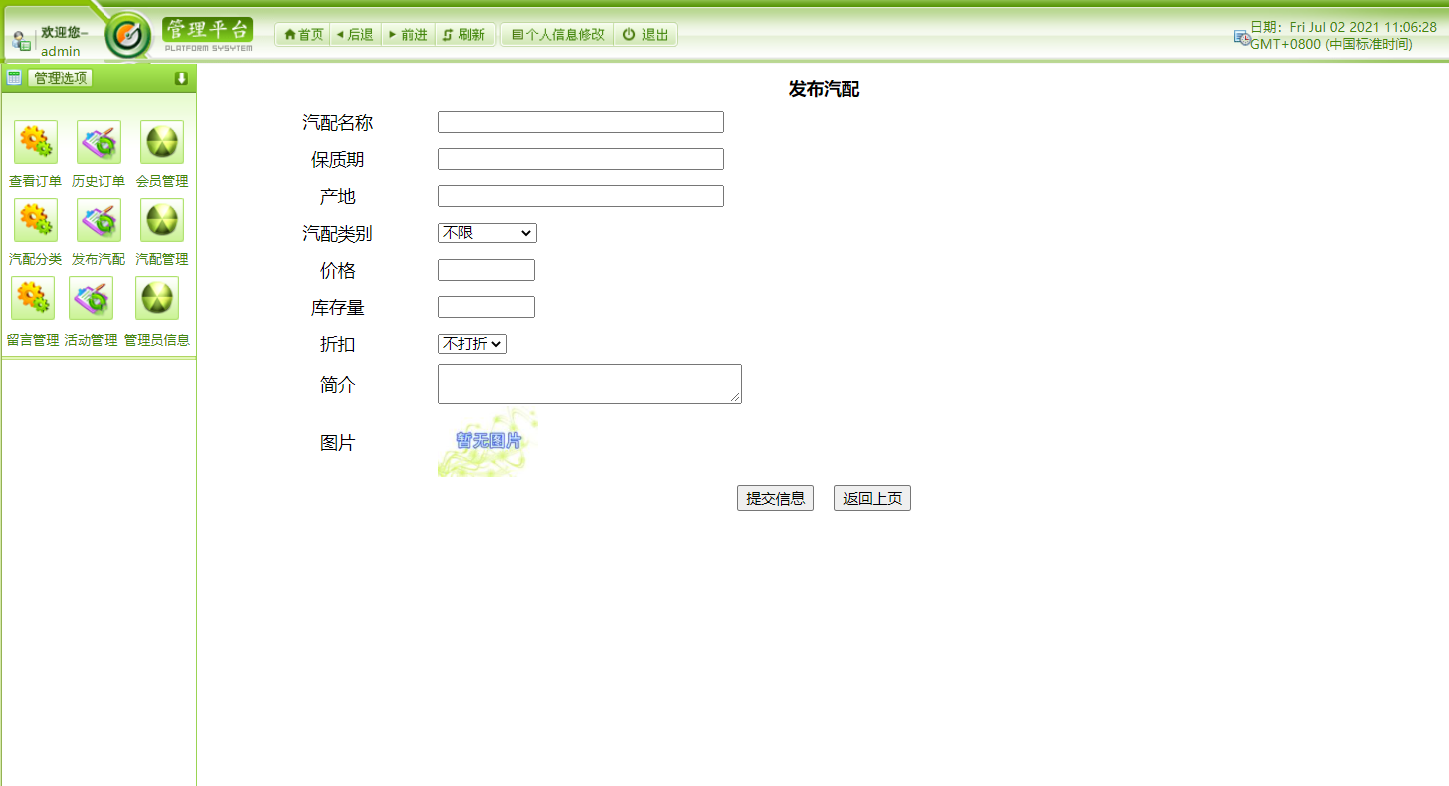Viewport: 1449px width, 786px height.
Task: Open the 查看订单 (view orders) icon
Action: click(33, 142)
